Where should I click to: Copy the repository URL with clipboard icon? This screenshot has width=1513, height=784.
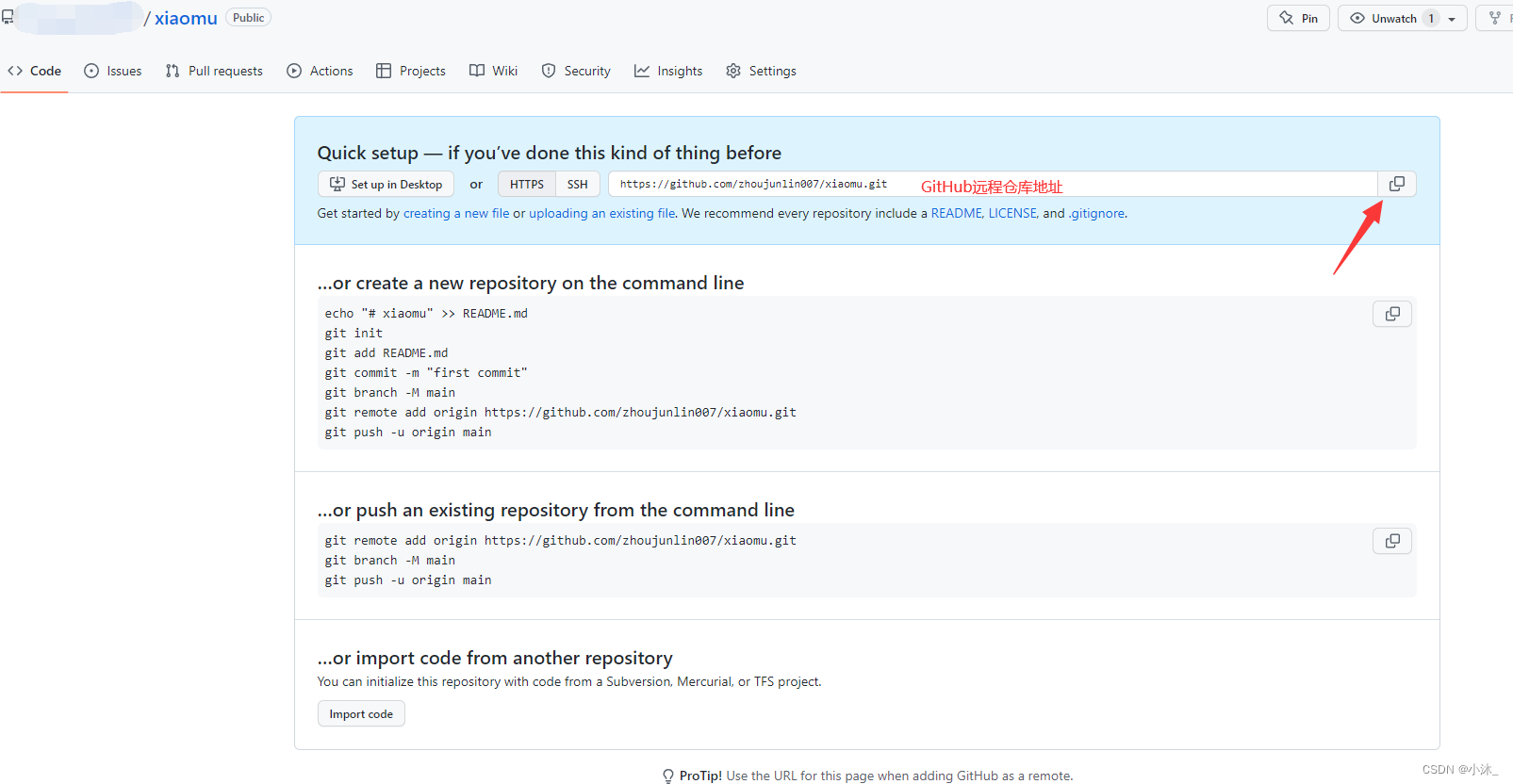[1397, 184]
